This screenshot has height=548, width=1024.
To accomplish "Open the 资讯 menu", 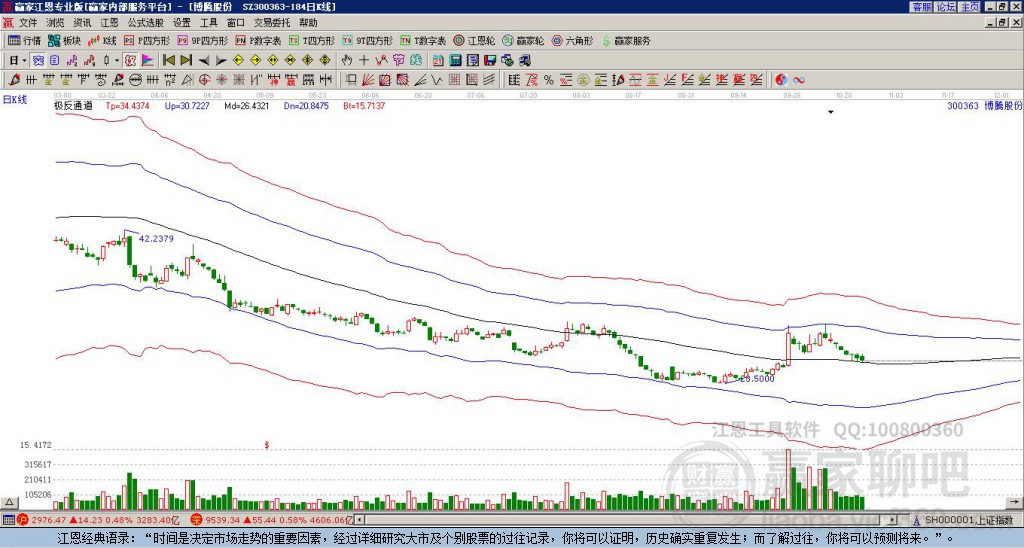I will [82, 23].
